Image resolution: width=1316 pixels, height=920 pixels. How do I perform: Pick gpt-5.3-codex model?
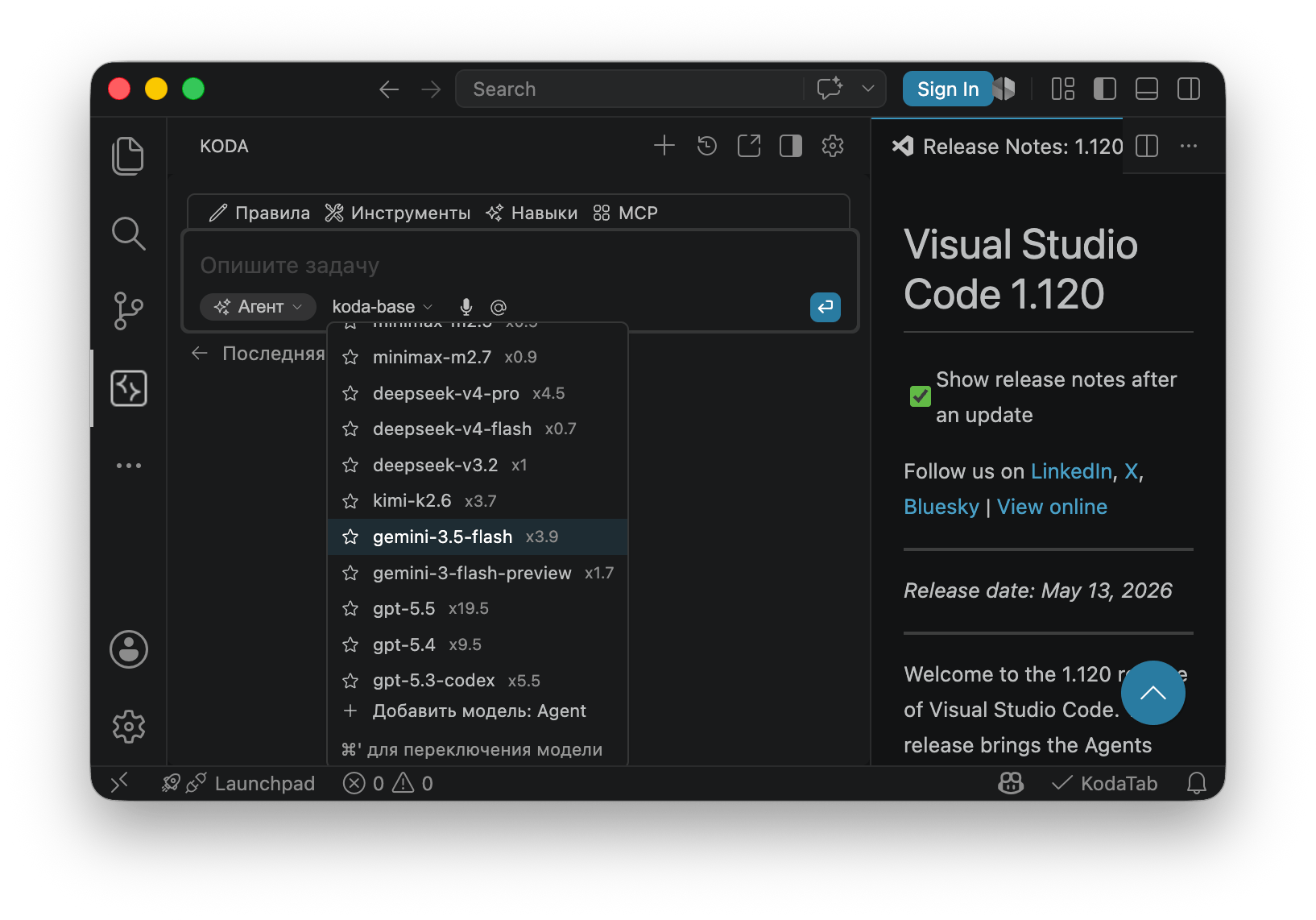[478, 681]
